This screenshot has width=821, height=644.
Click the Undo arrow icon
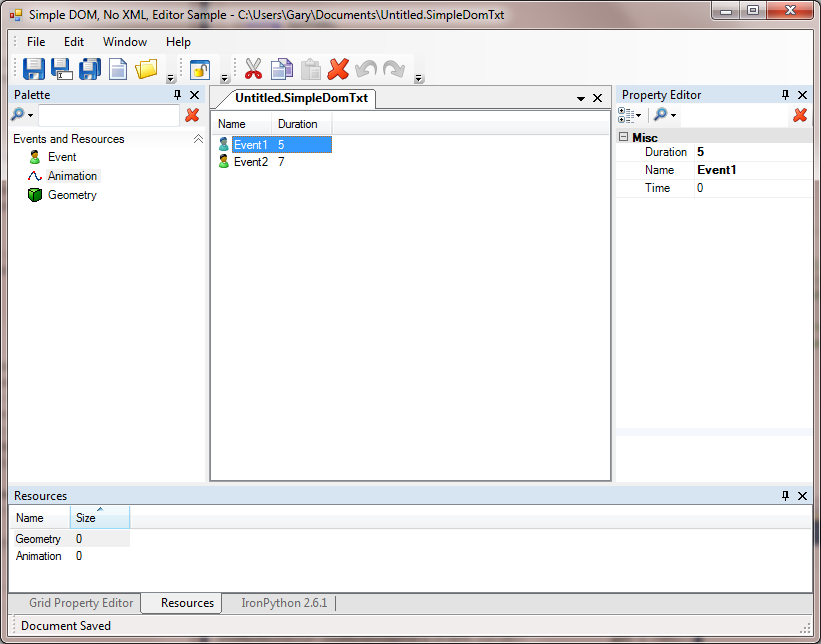pyautogui.click(x=366, y=69)
